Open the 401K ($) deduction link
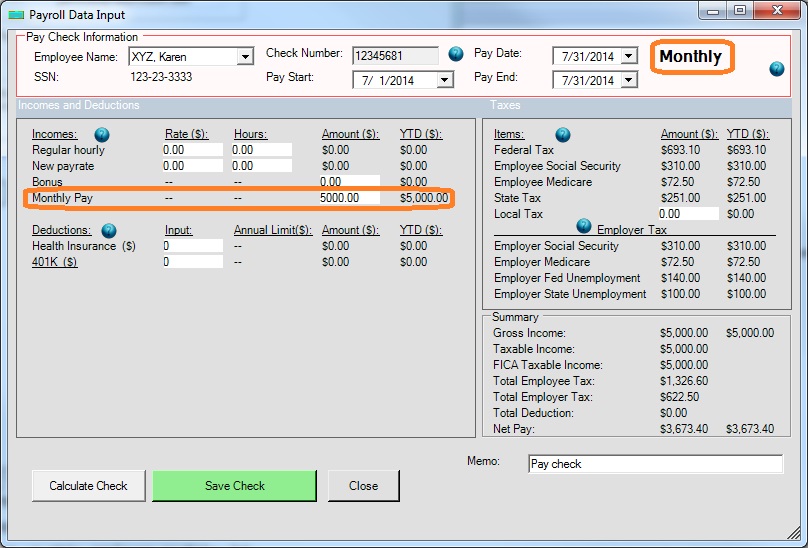Viewport: 808px width, 548px height. pos(55,261)
